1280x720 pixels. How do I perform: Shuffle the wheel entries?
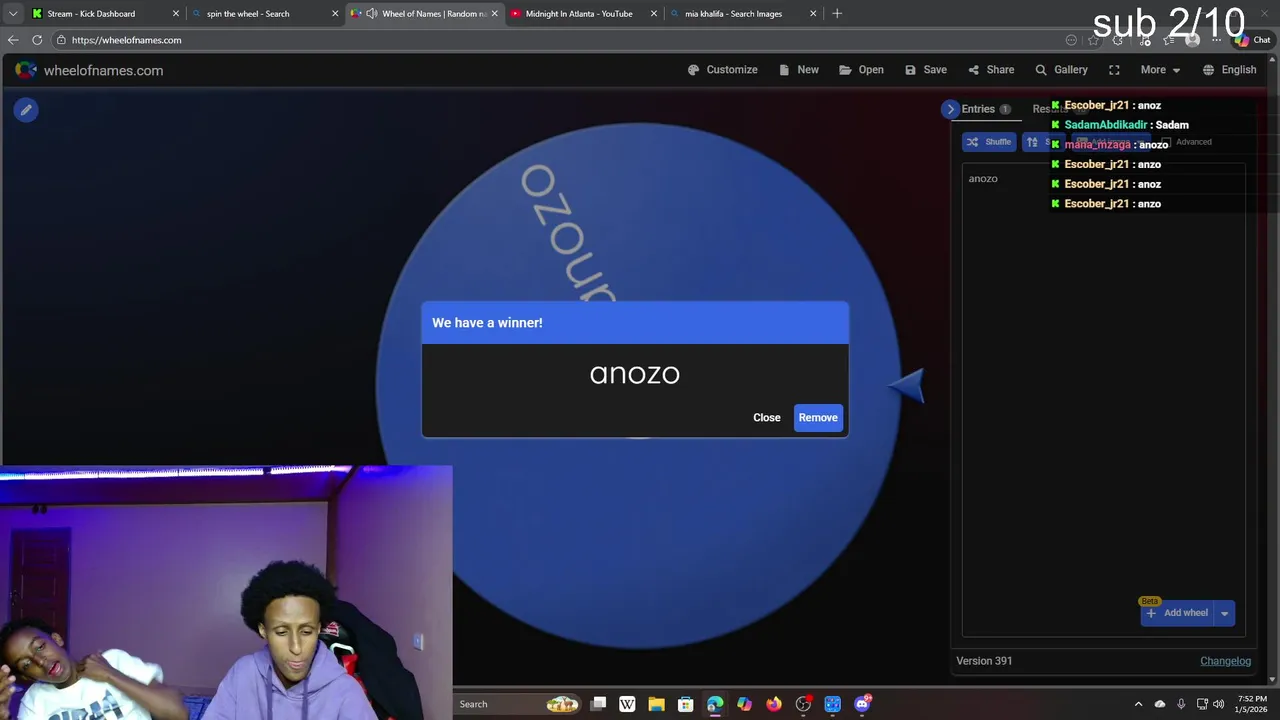[x=988, y=142]
